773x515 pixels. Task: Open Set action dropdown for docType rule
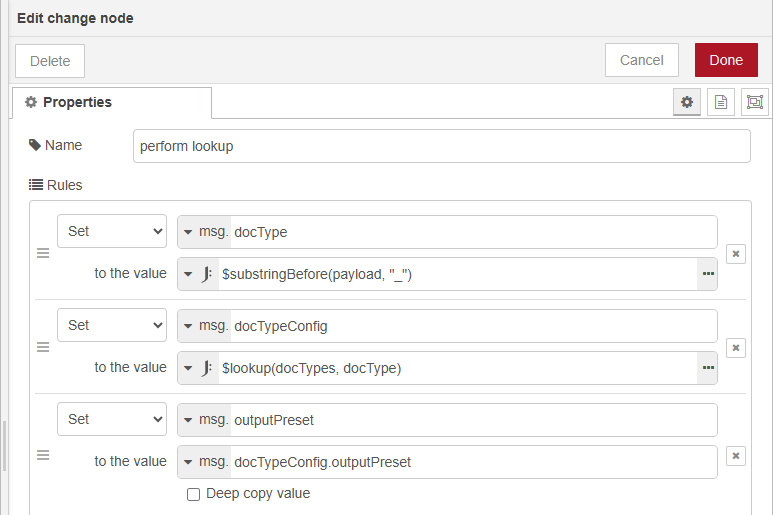pyautogui.click(x=112, y=232)
